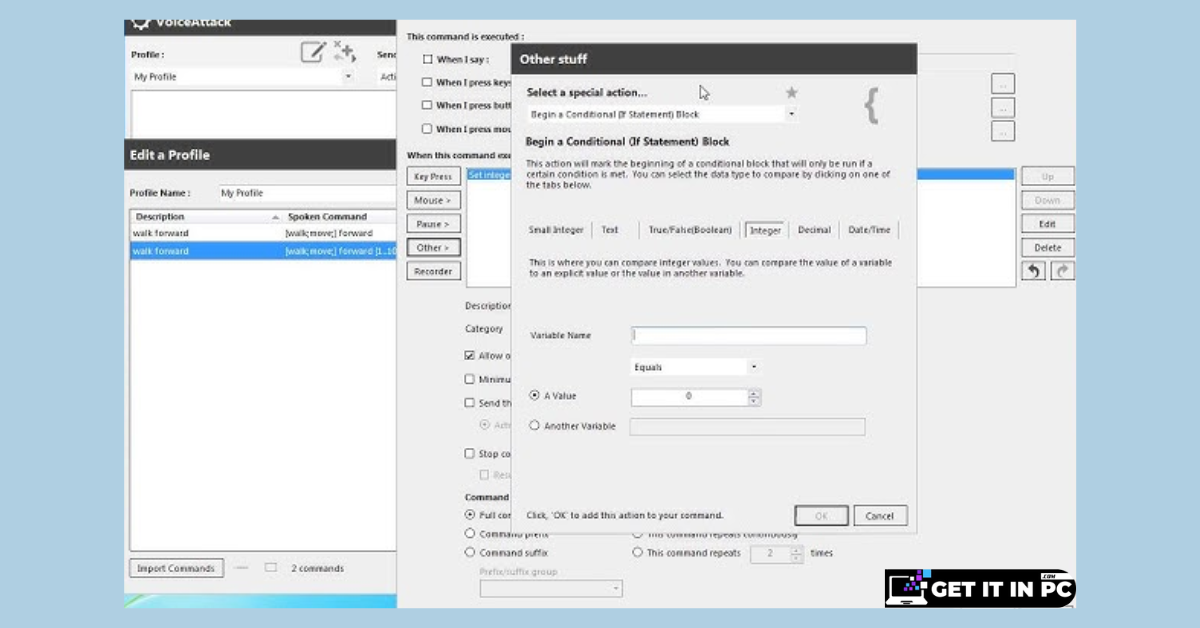This screenshot has height=628, width=1200.
Task: Click the Key Press button
Action: pos(433,176)
